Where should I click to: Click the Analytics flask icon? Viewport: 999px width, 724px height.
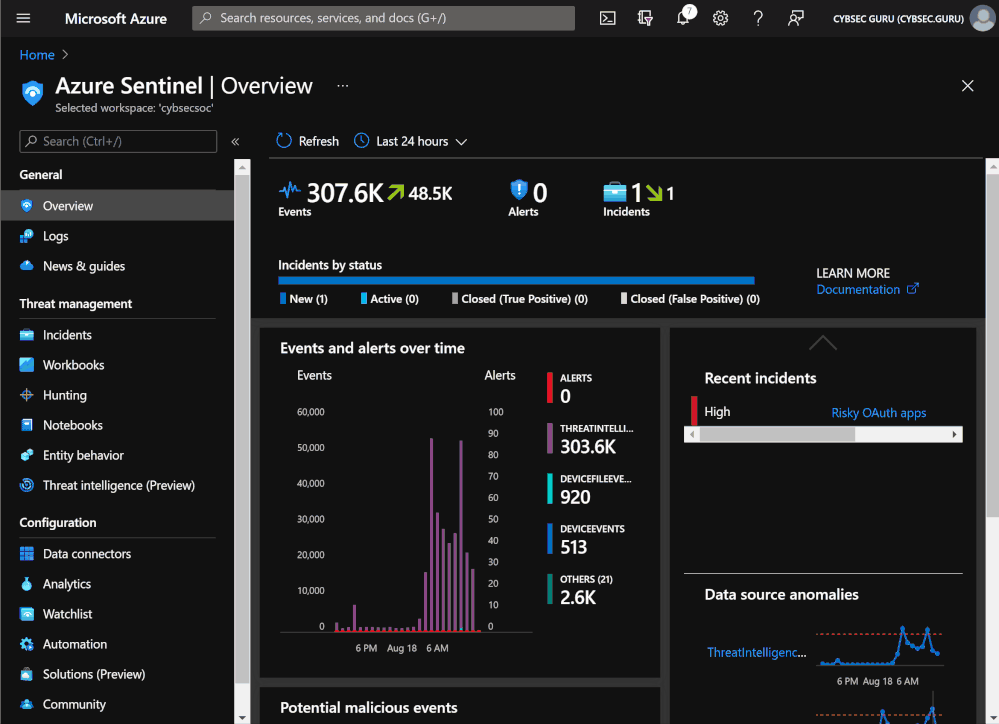[x=27, y=584]
